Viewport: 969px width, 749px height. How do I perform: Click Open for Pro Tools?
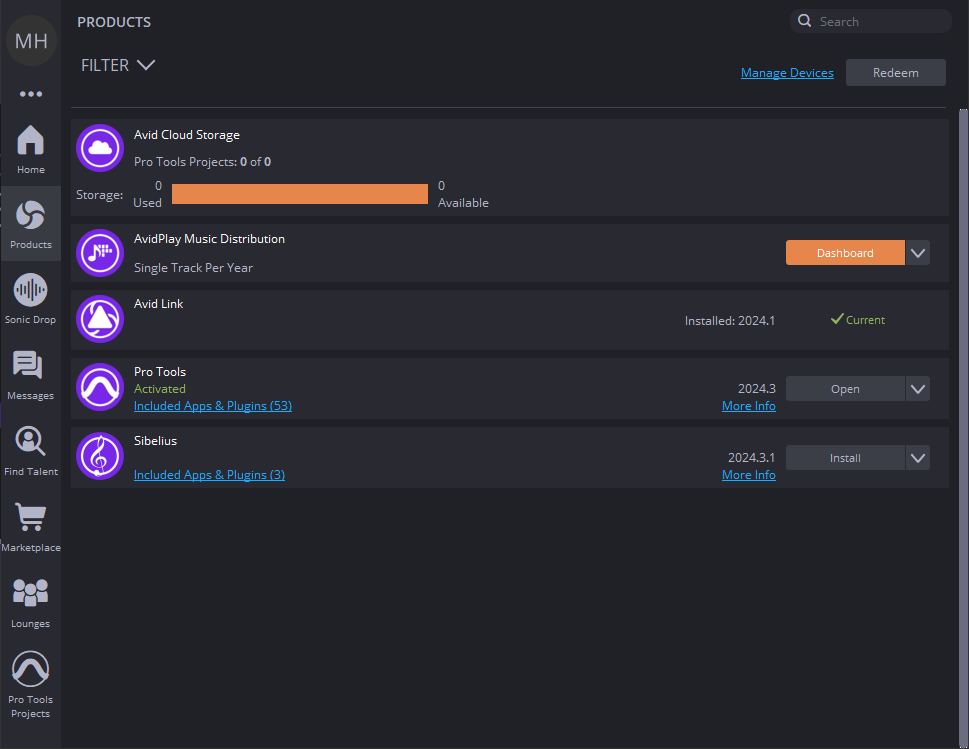click(845, 389)
